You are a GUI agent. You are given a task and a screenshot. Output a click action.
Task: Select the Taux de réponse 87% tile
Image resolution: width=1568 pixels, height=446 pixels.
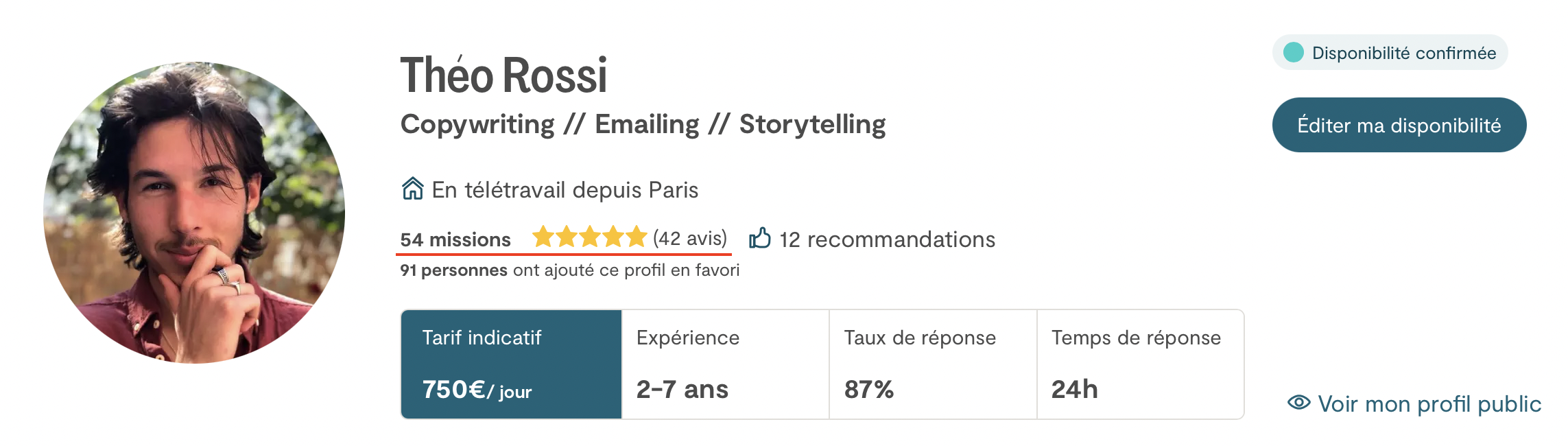tap(934, 364)
